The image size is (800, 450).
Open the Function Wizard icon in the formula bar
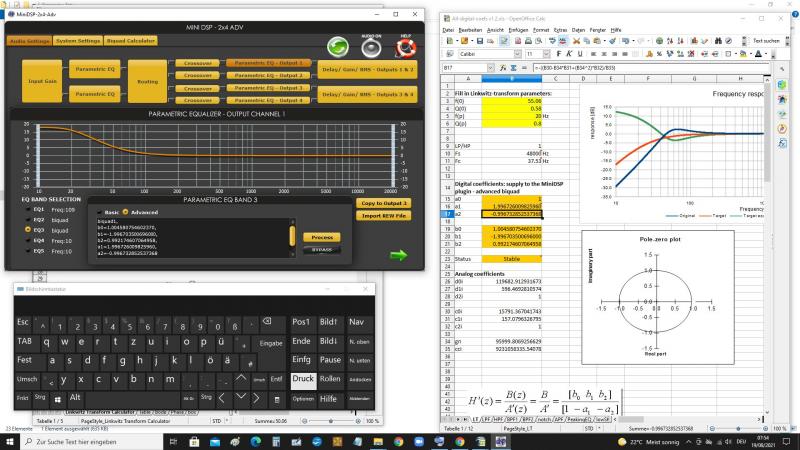click(502, 66)
